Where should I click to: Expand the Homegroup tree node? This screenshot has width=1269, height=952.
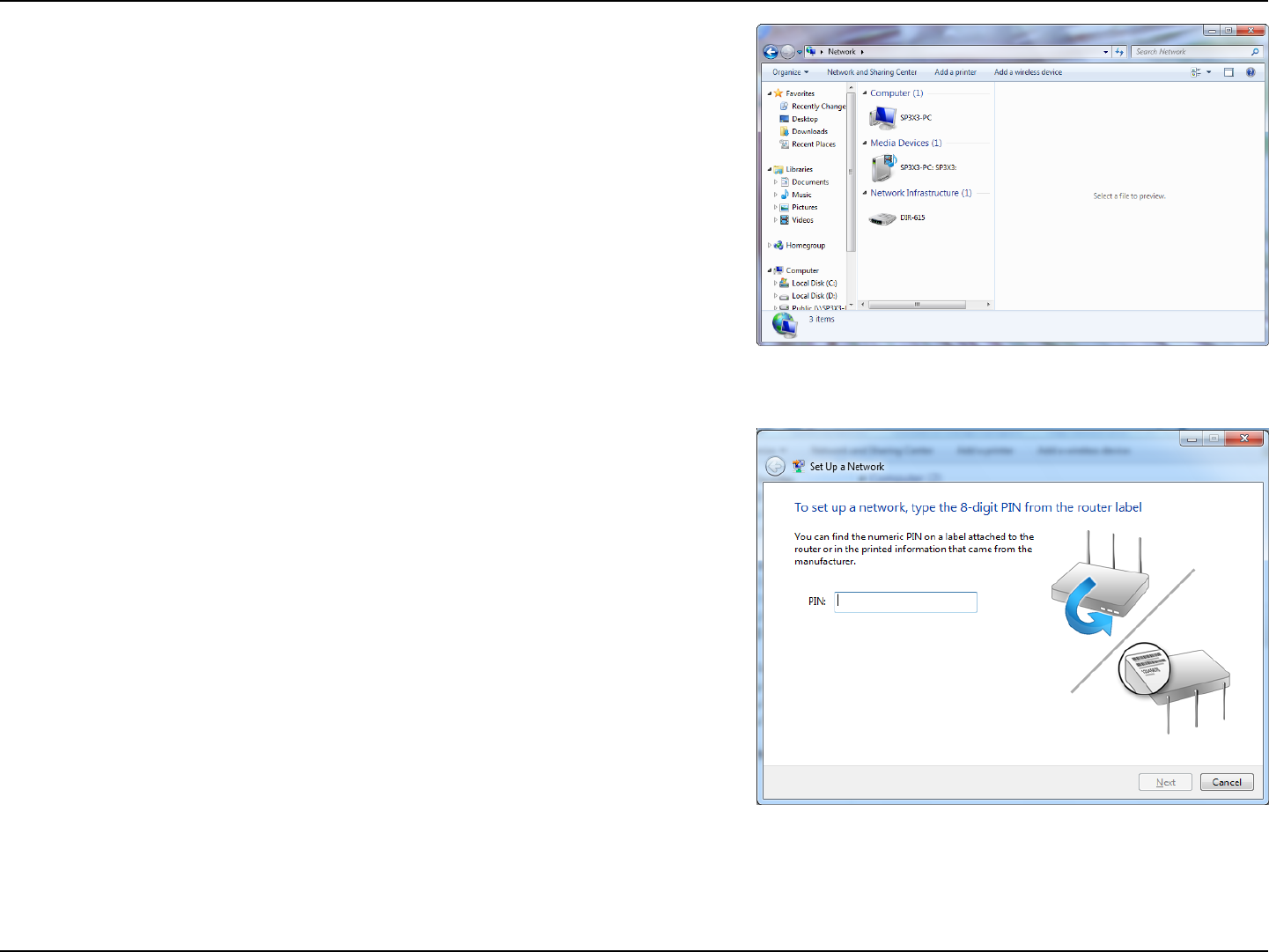(770, 246)
